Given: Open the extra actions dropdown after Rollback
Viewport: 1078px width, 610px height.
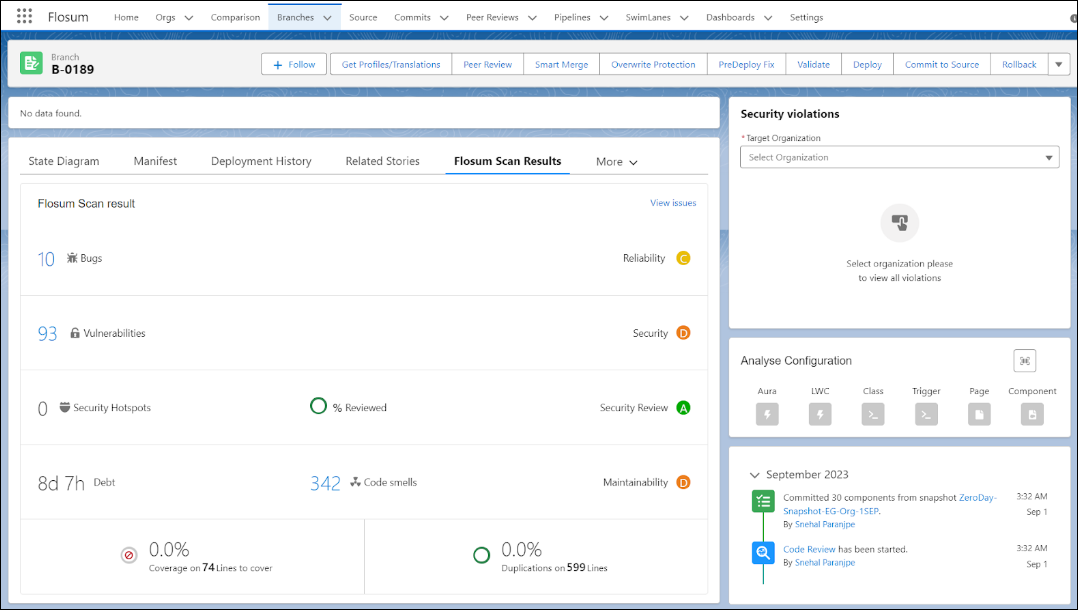Looking at the screenshot, I should 1059,64.
